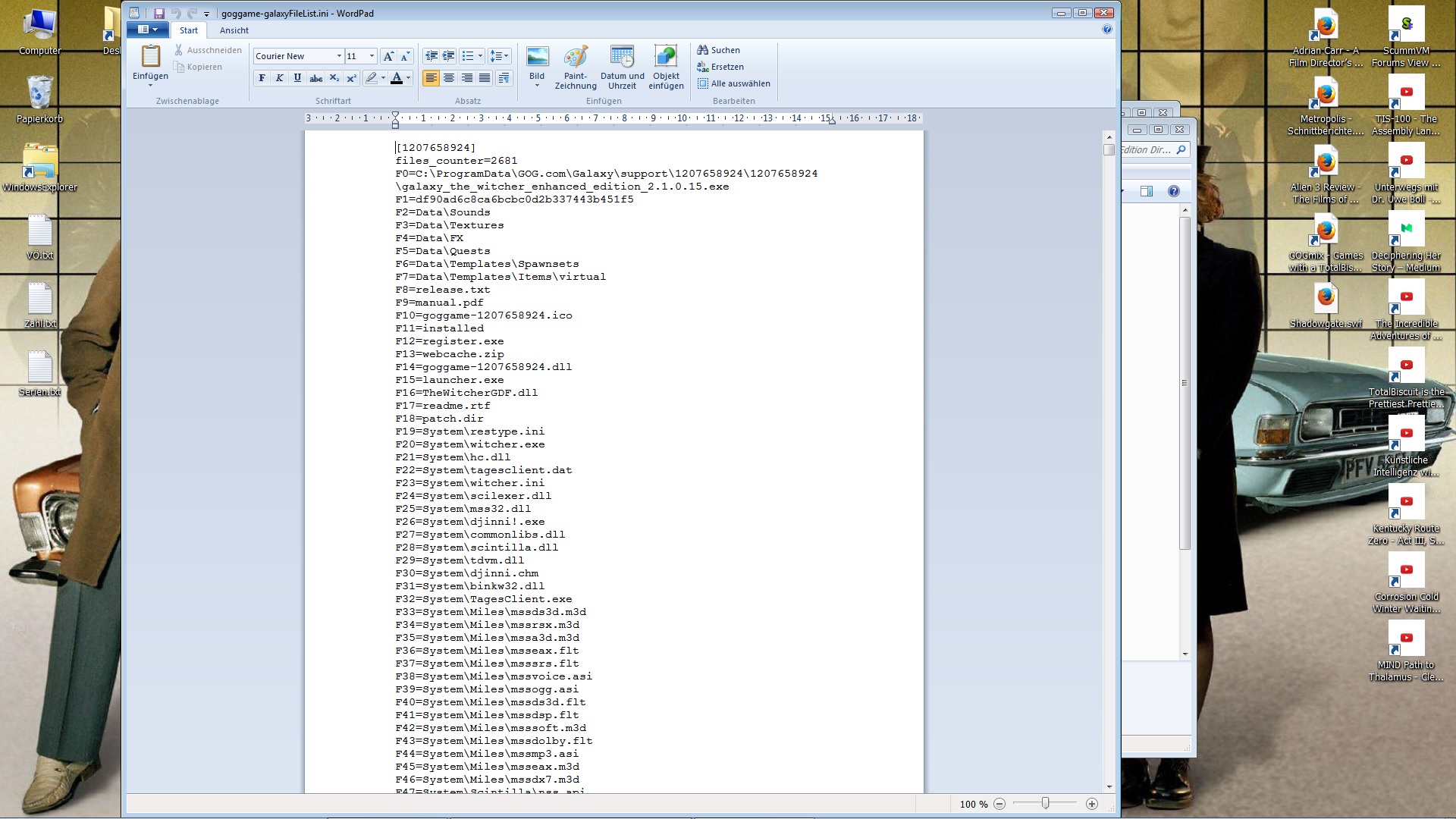Viewport: 1456px width, 819px height.
Task: Insert a Paint-Zeichnung drawing
Action: pos(576,67)
